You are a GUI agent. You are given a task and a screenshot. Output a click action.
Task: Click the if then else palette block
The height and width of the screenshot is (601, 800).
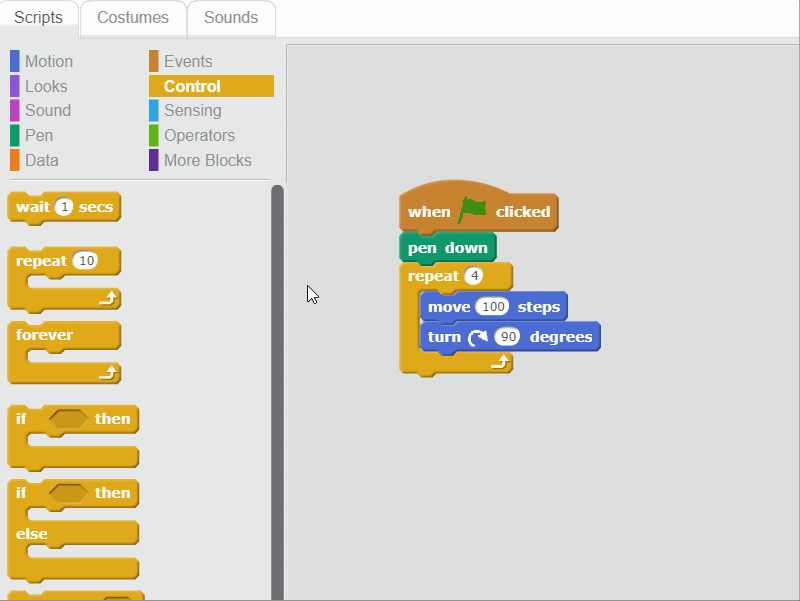(x=73, y=531)
